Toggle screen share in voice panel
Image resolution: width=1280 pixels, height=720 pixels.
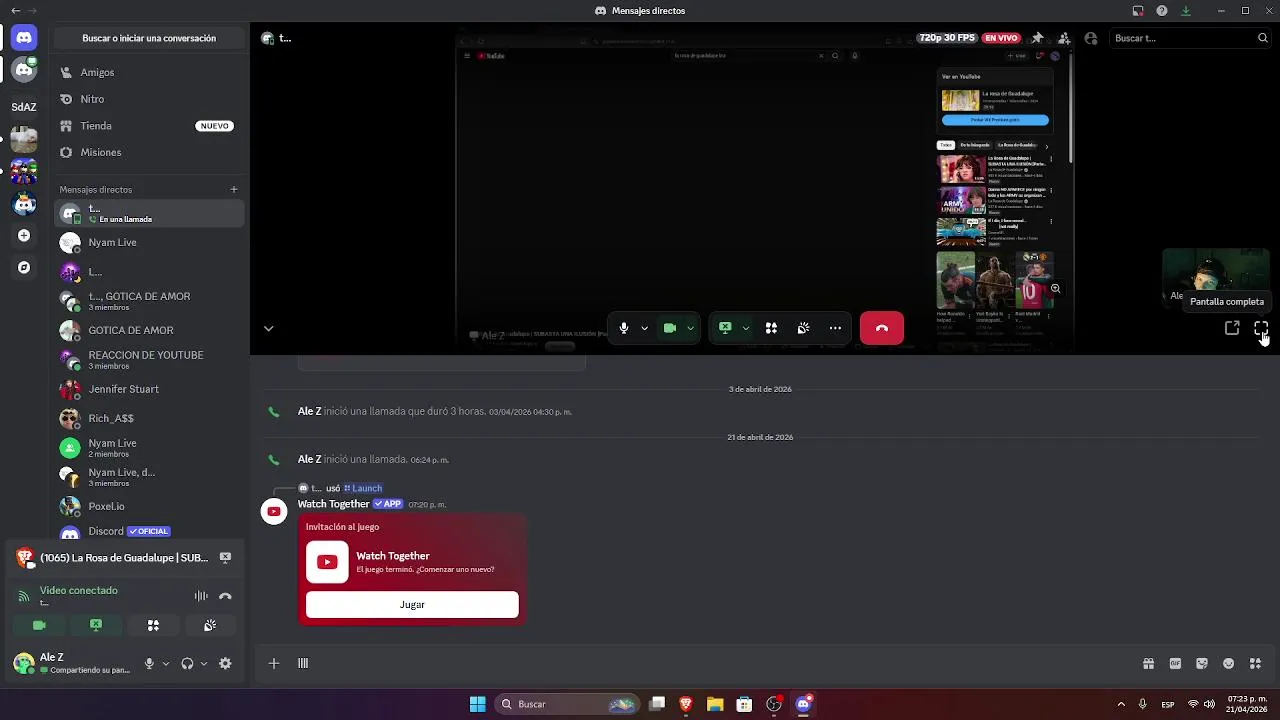click(96, 625)
